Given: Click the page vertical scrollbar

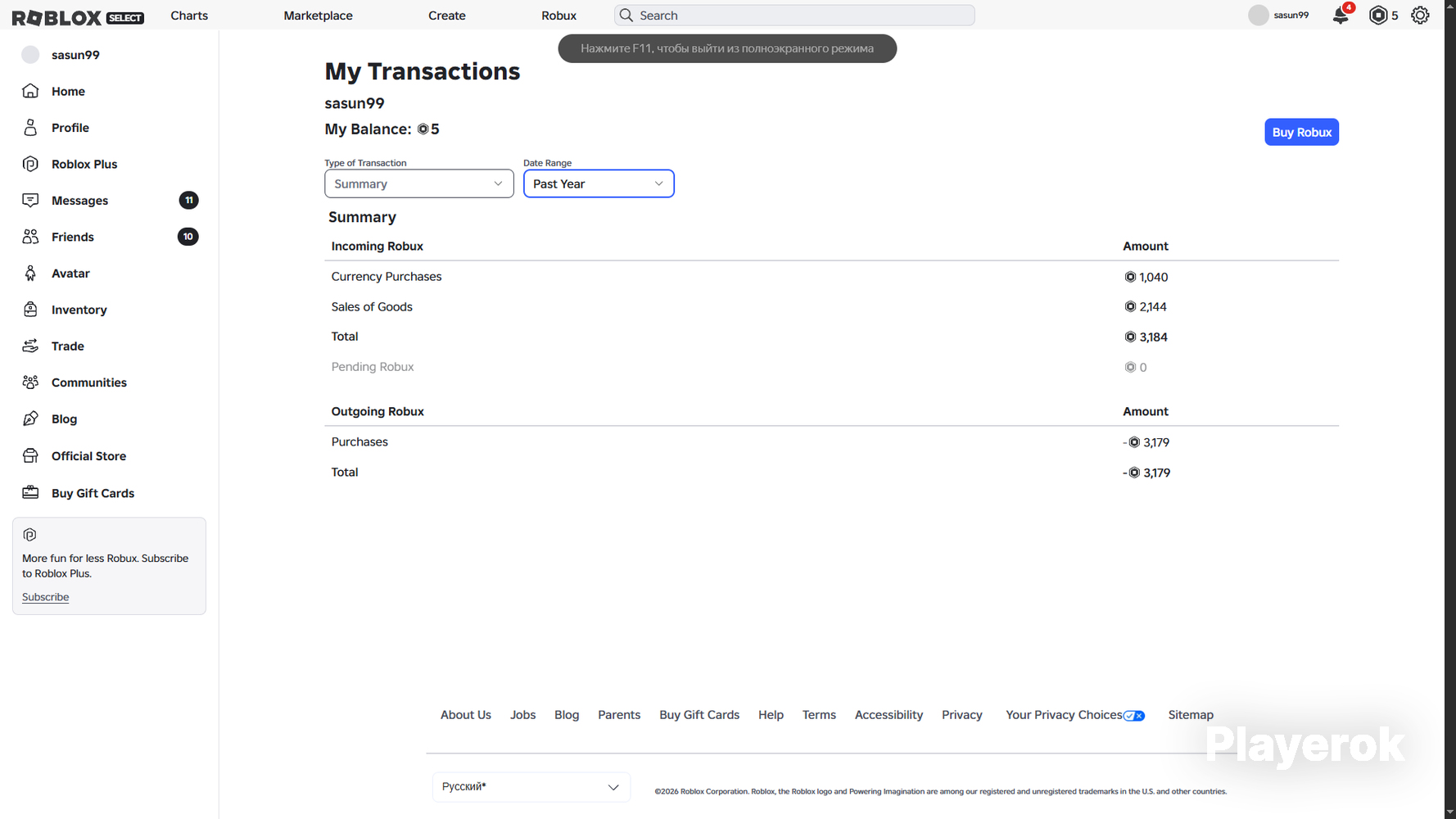Looking at the screenshot, I should [1450, 409].
